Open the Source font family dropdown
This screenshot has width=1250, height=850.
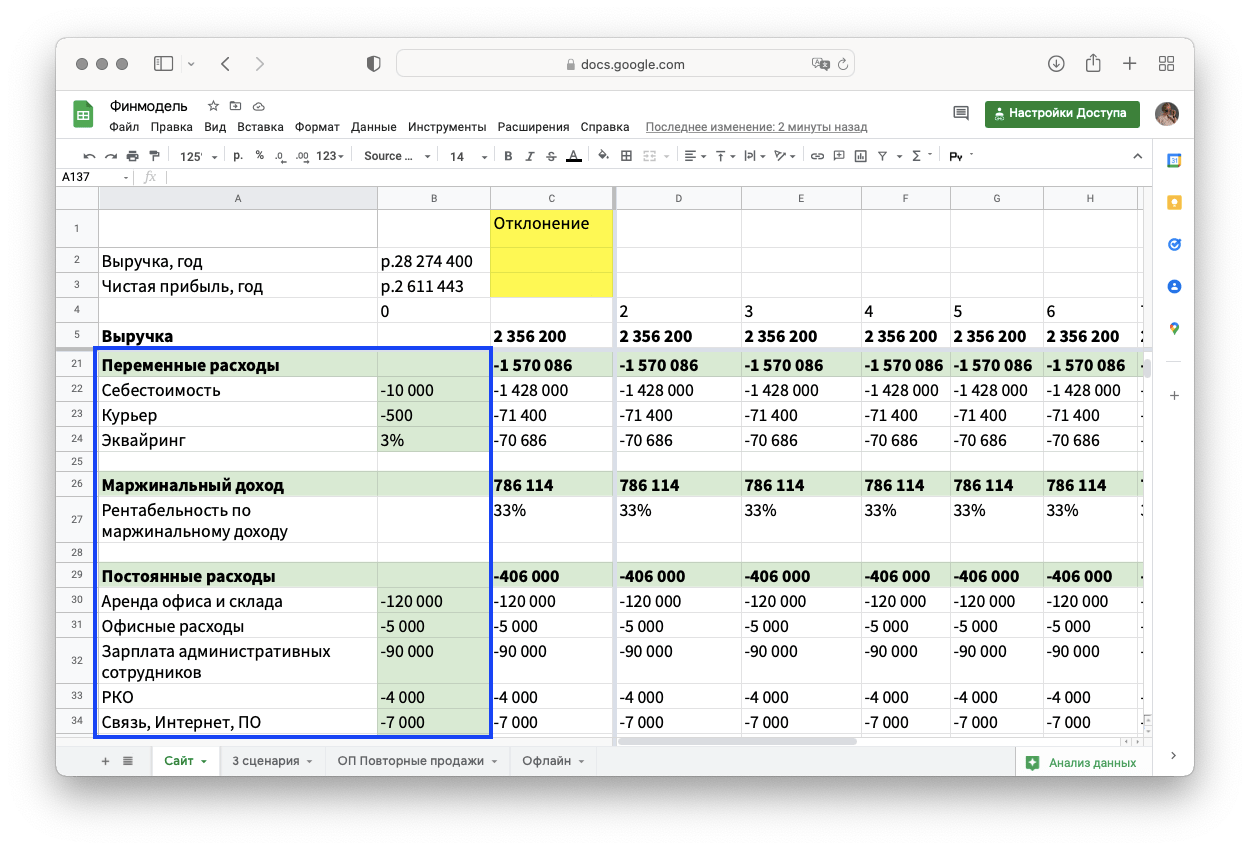[x=397, y=156]
